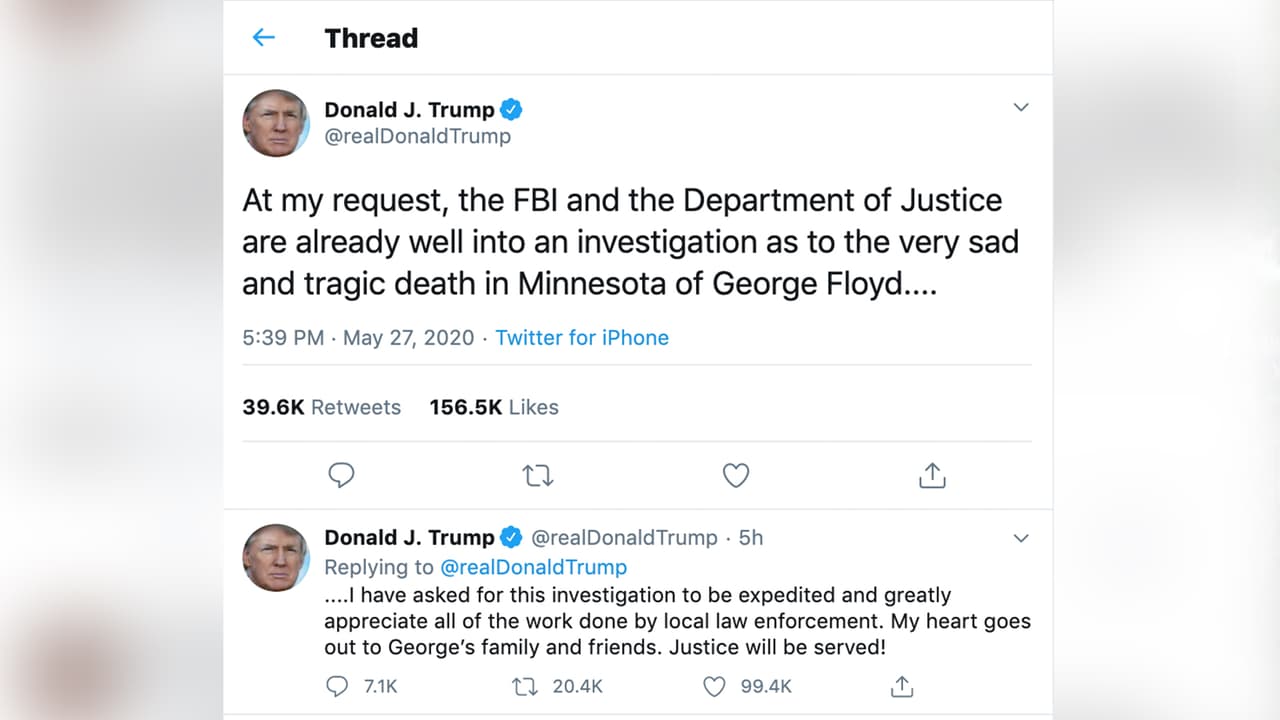Open the Retweets list

pos(321,407)
